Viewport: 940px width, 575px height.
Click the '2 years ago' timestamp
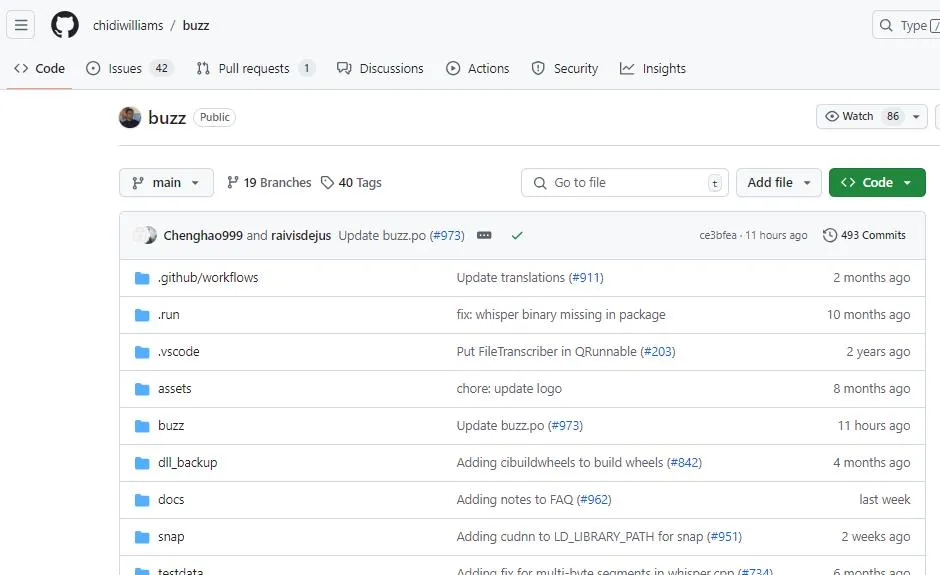[878, 351]
